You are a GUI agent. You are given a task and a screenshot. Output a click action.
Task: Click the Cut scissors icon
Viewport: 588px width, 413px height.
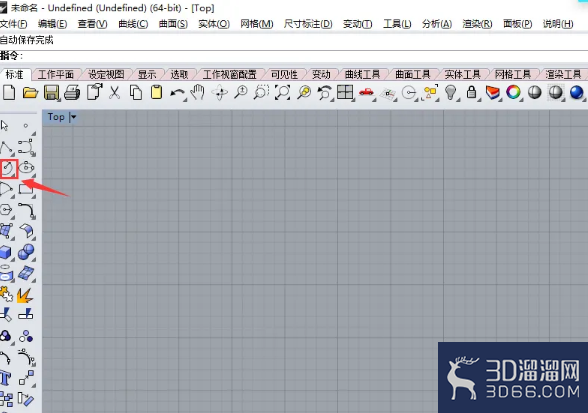[x=114, y=92]
